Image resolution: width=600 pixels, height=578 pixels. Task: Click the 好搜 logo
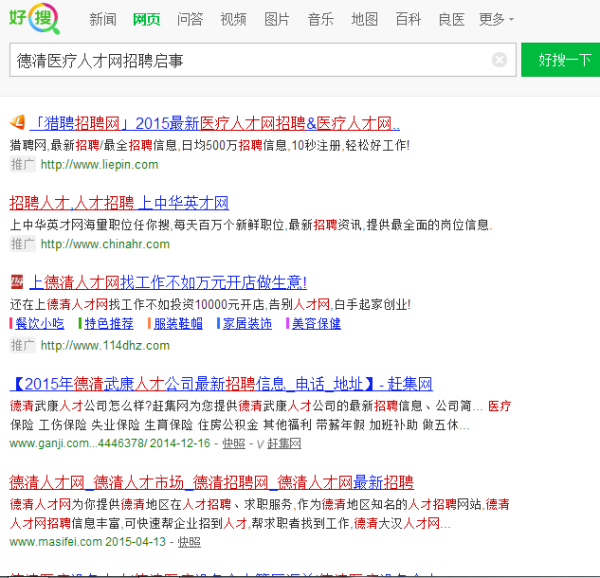pos(34,18)
